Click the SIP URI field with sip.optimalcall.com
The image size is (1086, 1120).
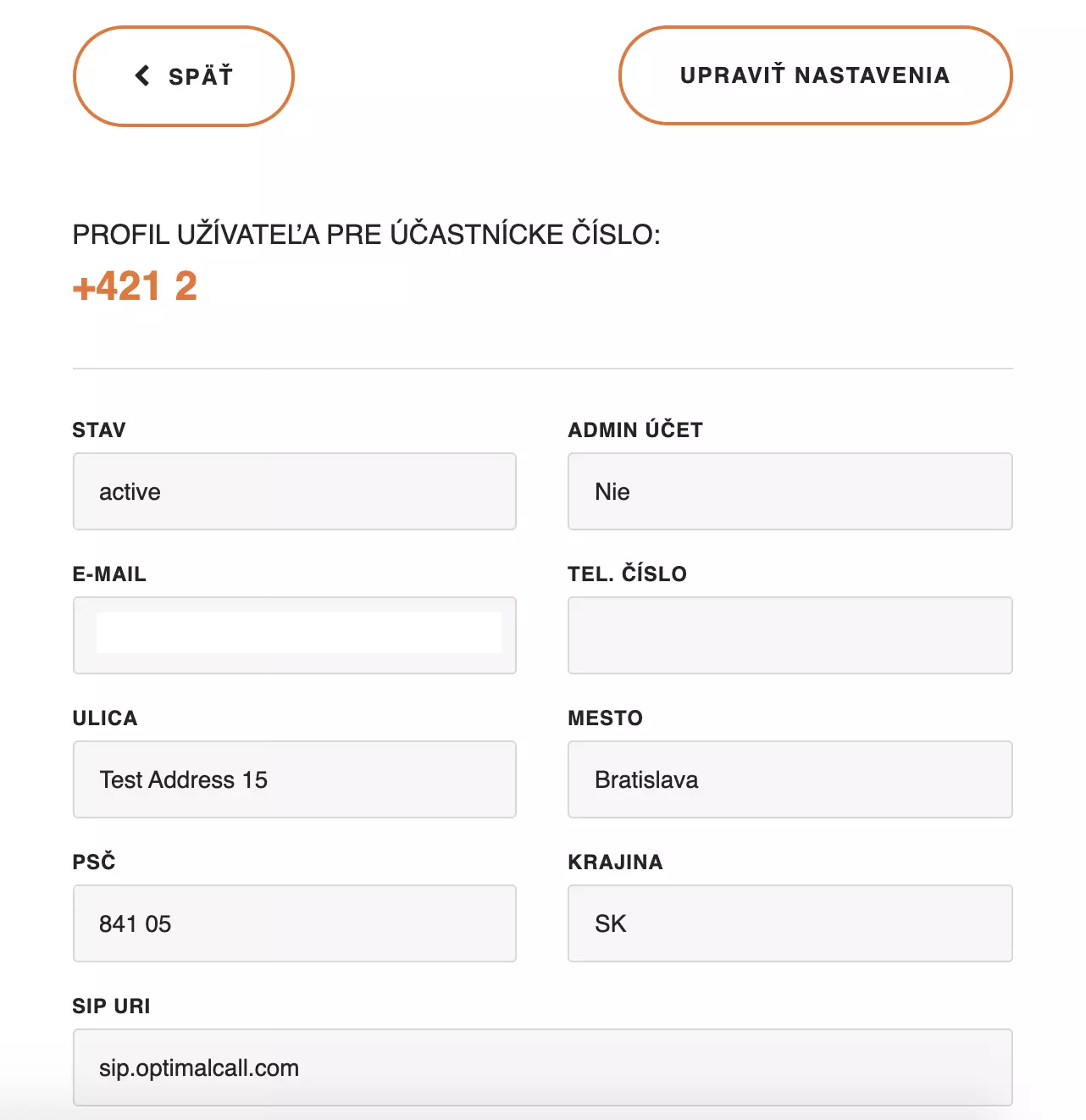542,1067
